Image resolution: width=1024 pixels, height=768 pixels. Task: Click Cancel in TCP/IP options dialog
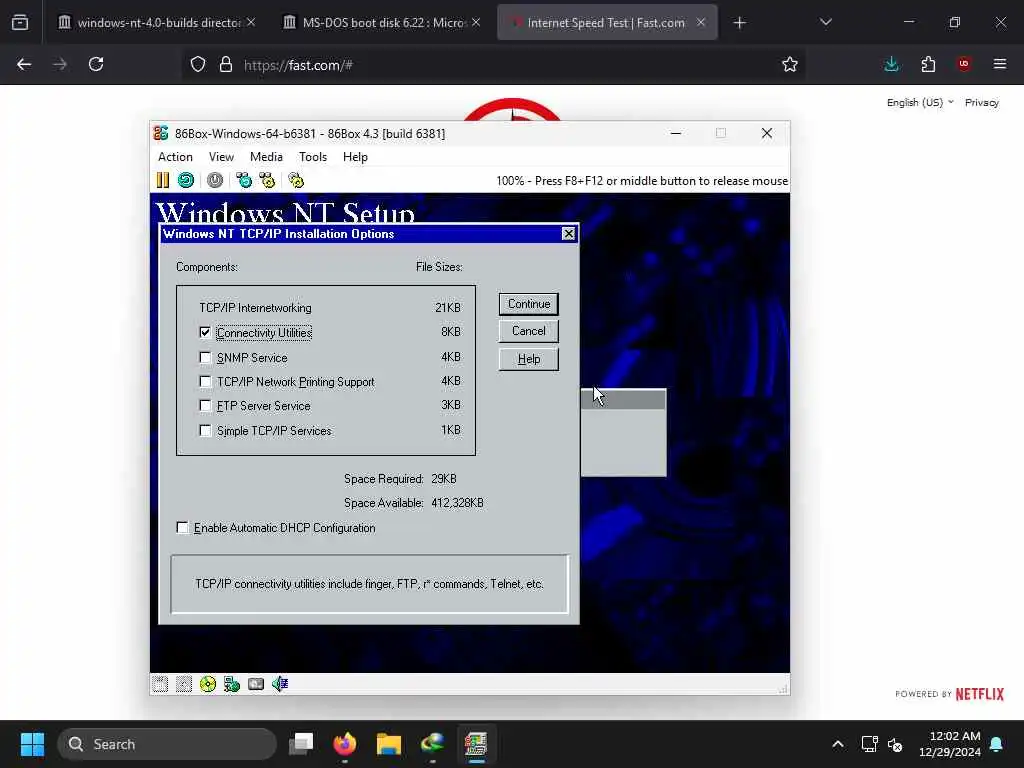click(x=528, y=331)
